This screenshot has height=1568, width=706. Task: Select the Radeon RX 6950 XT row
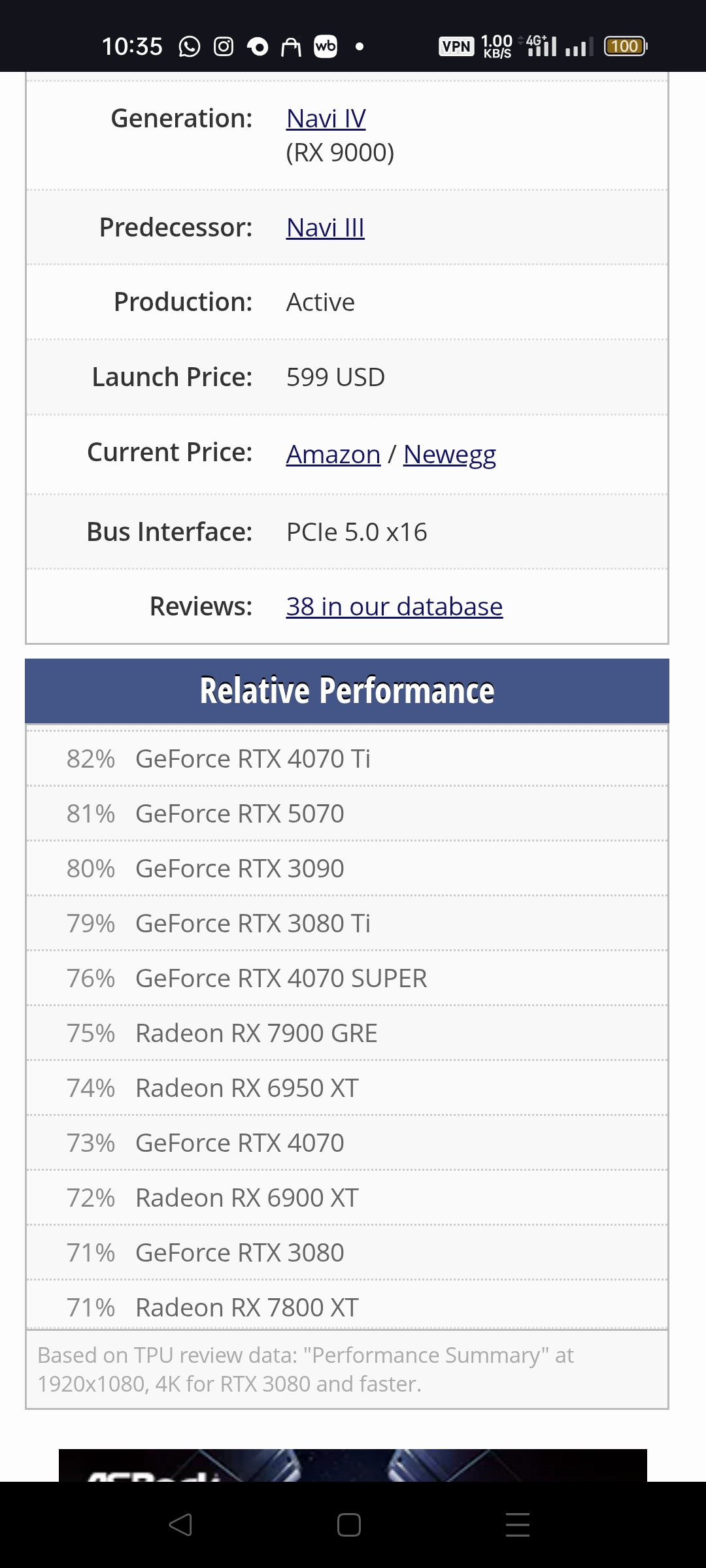click(x=246, y=1088)
